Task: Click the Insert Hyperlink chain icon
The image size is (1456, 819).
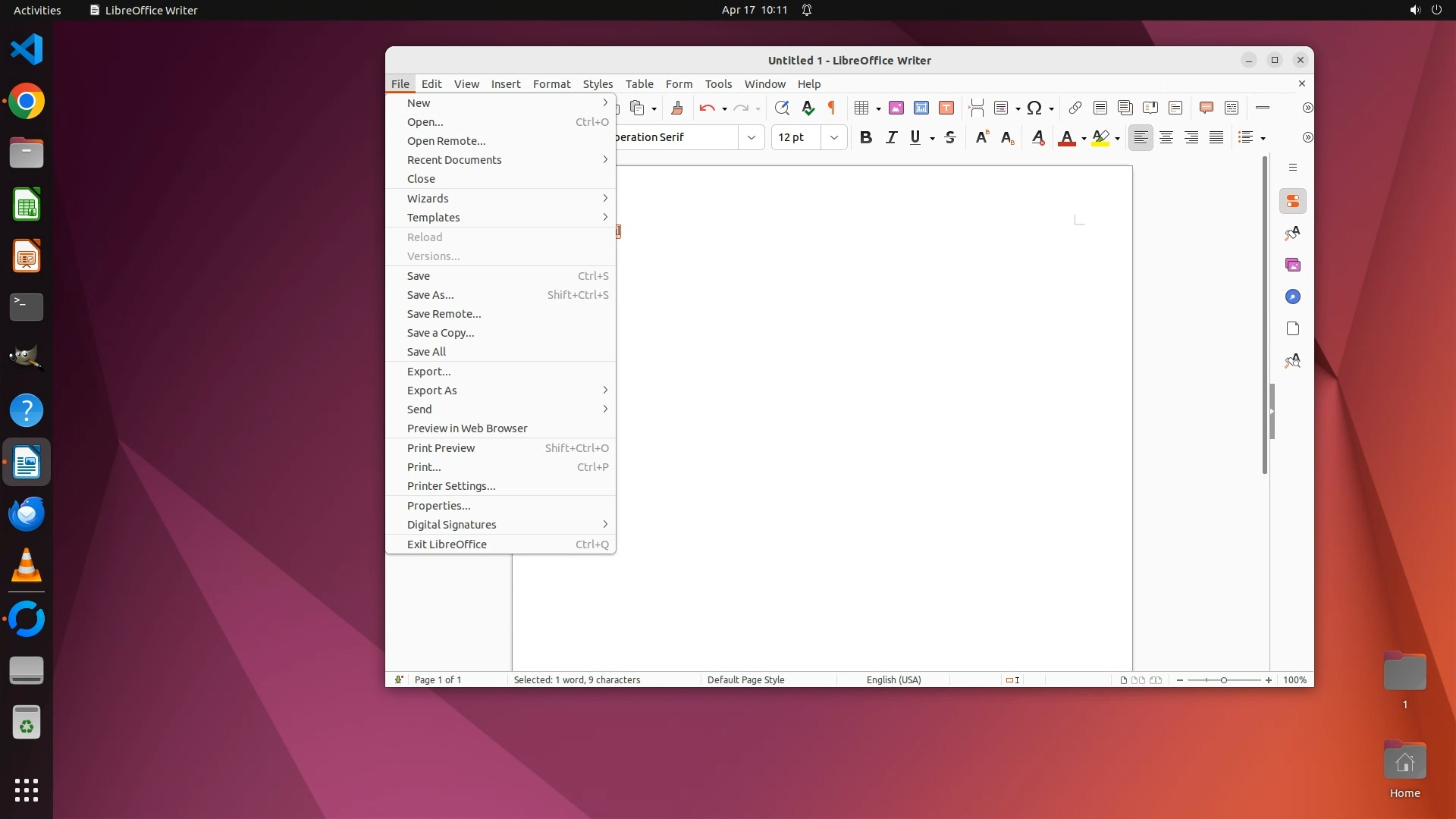Action: (x=1075, y=108)
